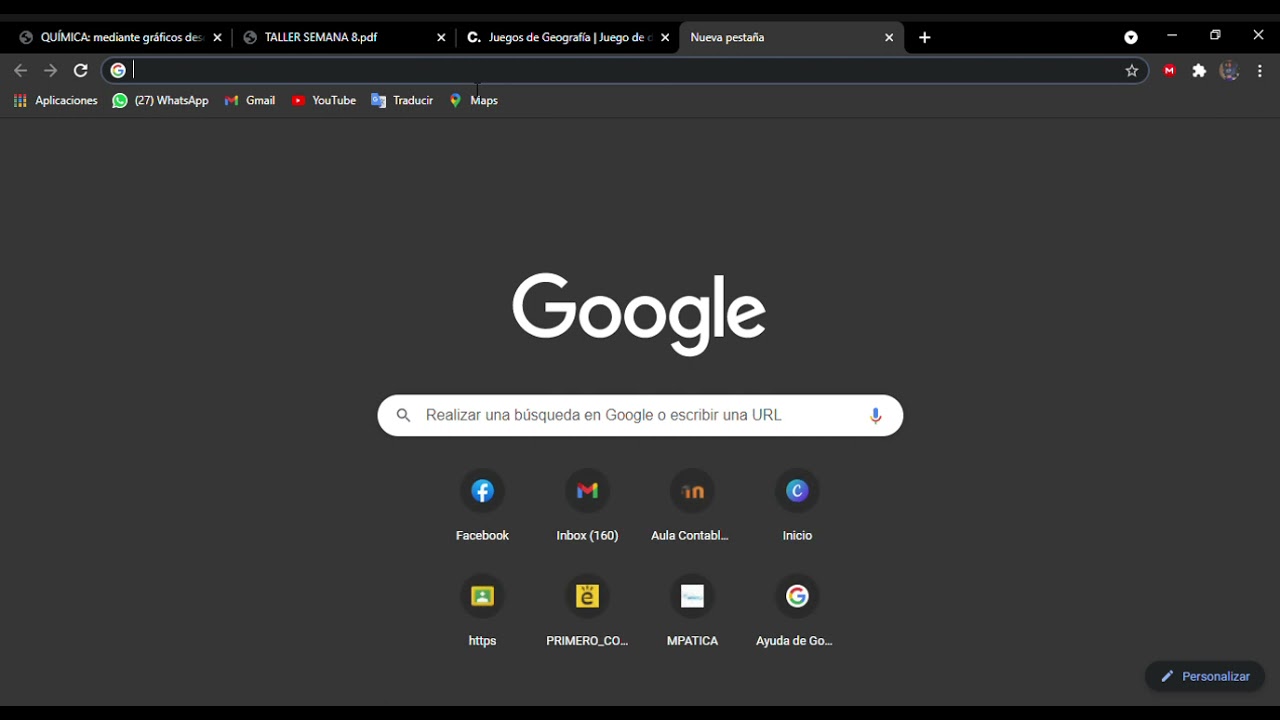Reload the current page
The image size is (1280, 720).
pos(81,71)
